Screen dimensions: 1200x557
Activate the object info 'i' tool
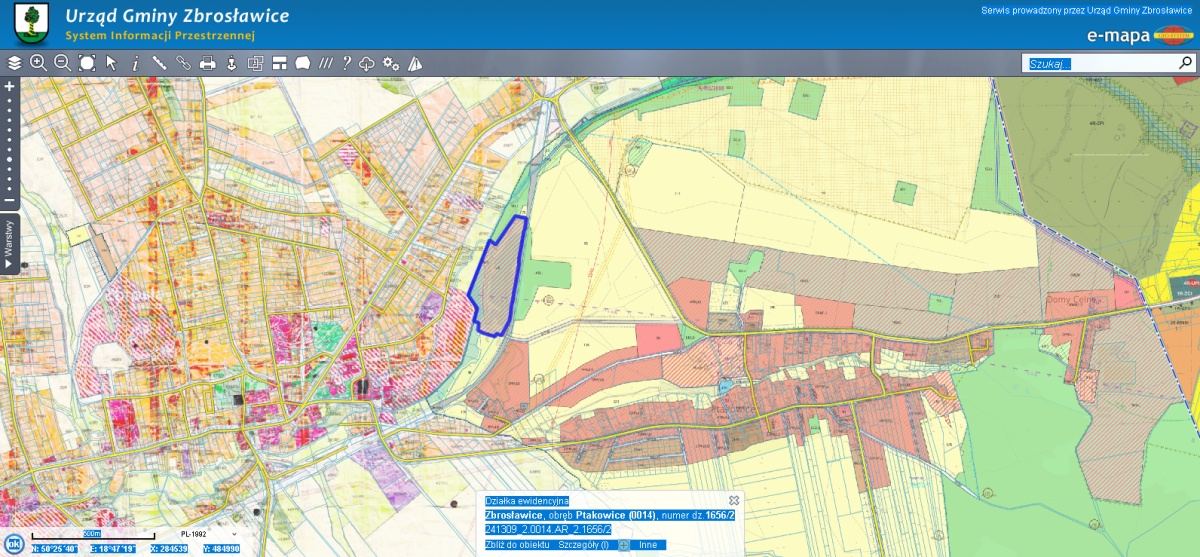(135, 63)
